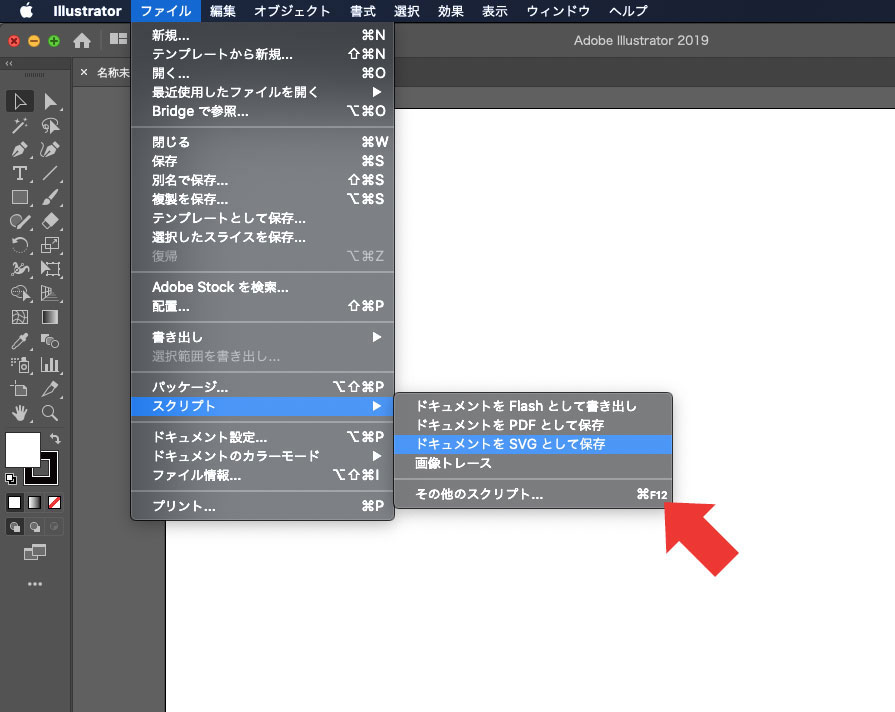Select the Zoom tool
895x712 pixels.
(x=50, y=413)
